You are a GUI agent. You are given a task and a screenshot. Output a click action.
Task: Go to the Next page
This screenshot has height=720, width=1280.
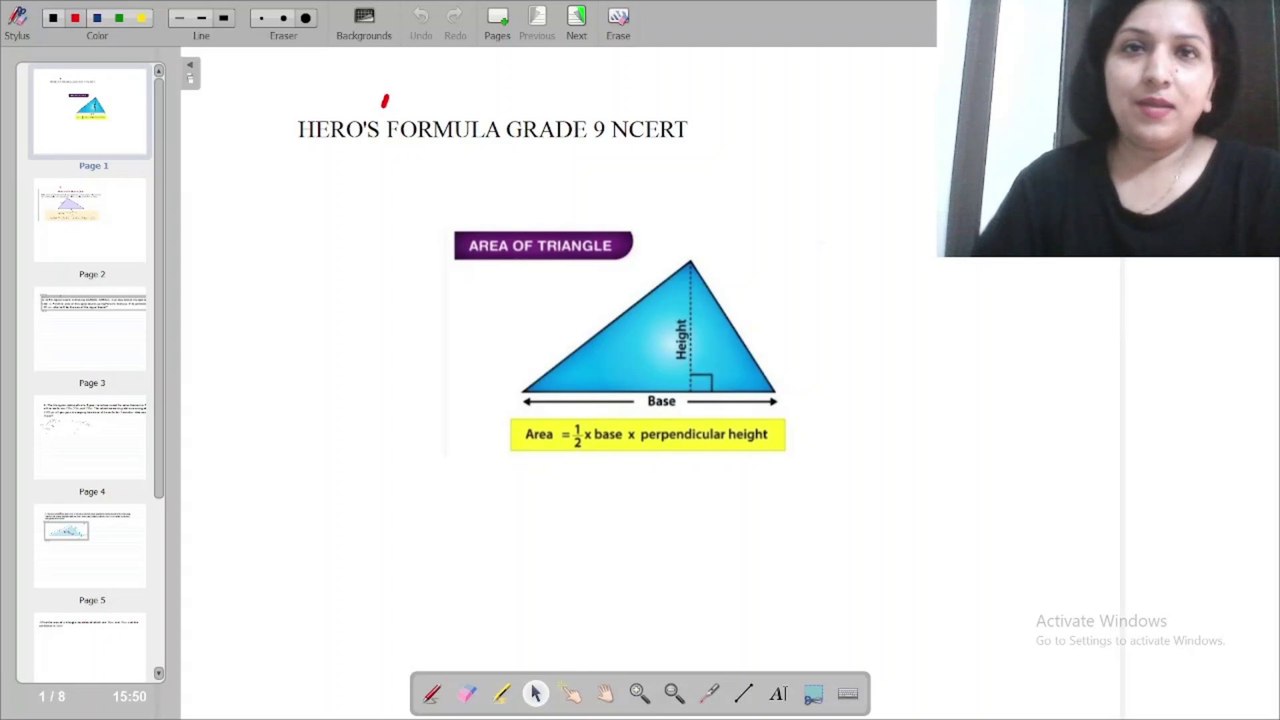[x=576, y=23]
